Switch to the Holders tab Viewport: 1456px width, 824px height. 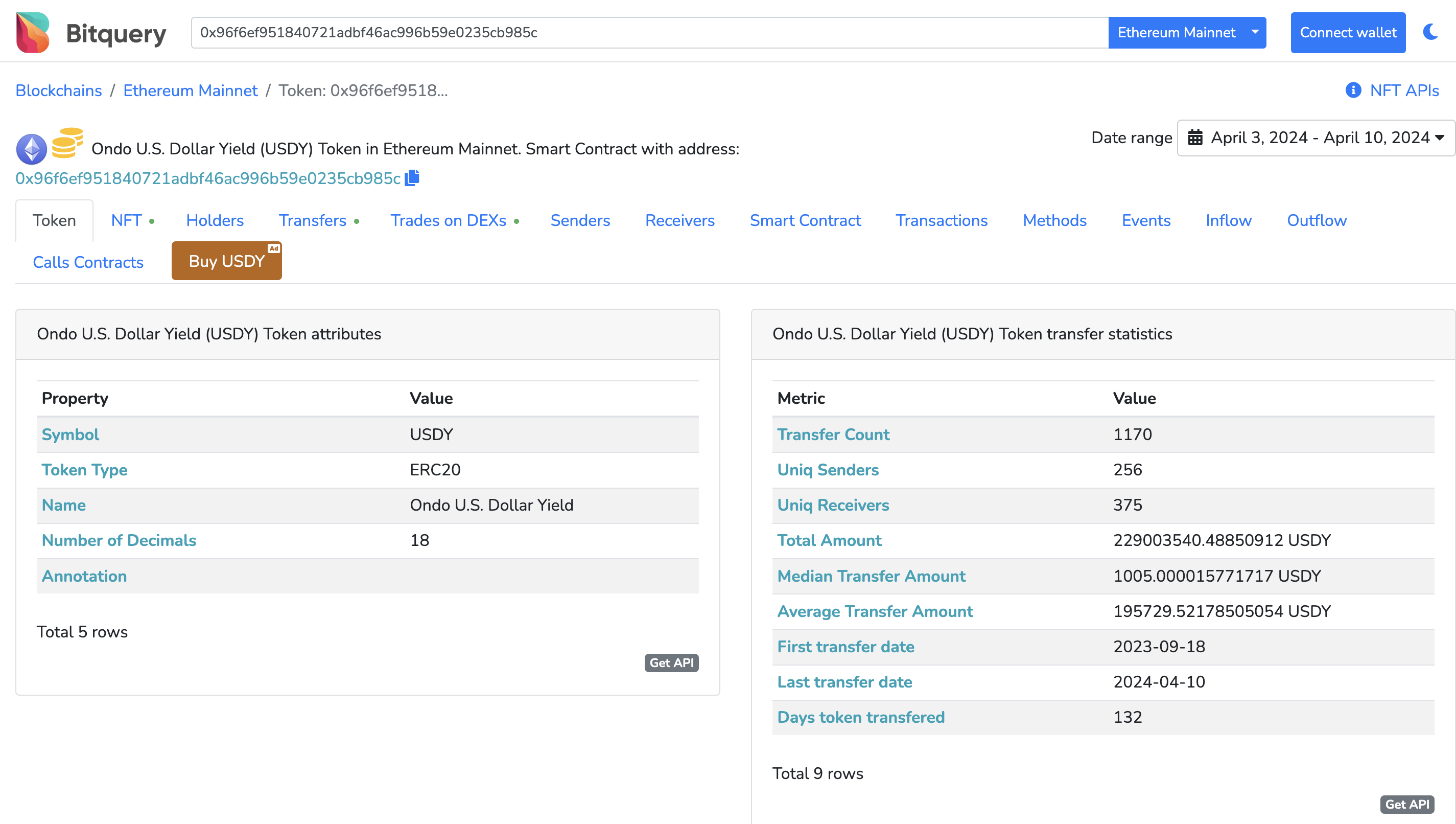coord(215,220)
